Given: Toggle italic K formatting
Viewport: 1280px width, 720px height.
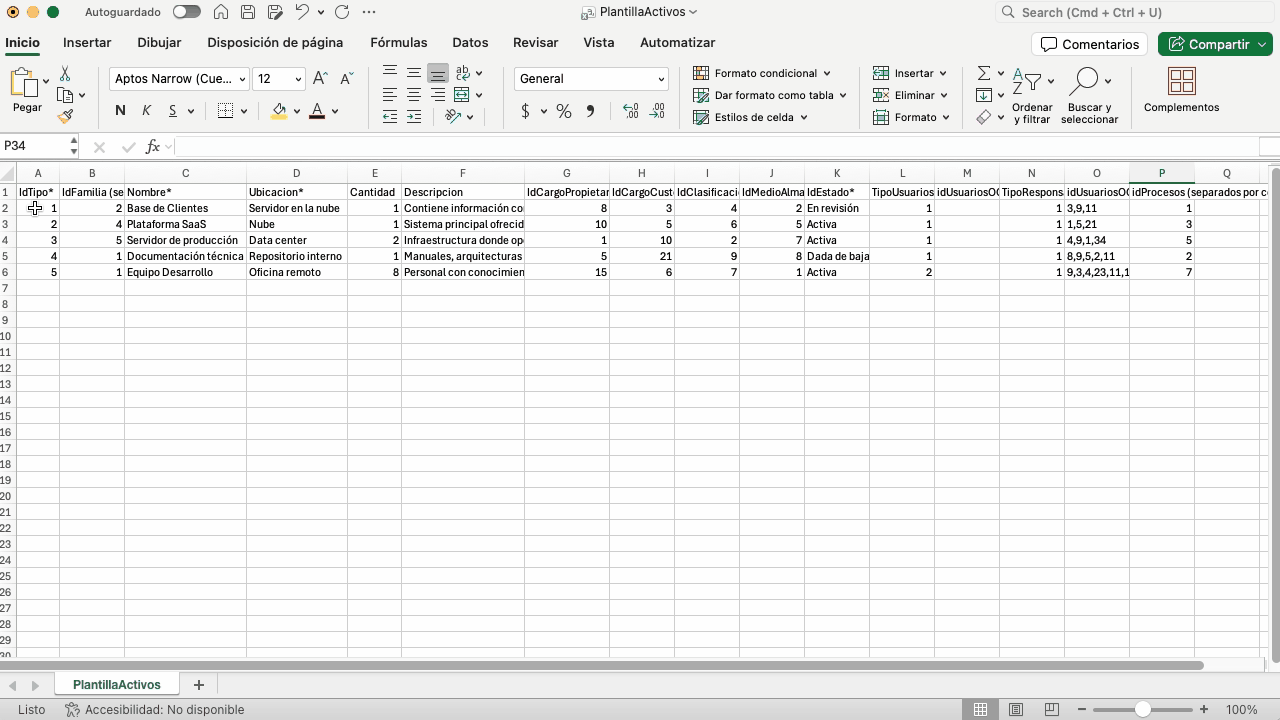Looking at the screenshot, I should 146,111.
